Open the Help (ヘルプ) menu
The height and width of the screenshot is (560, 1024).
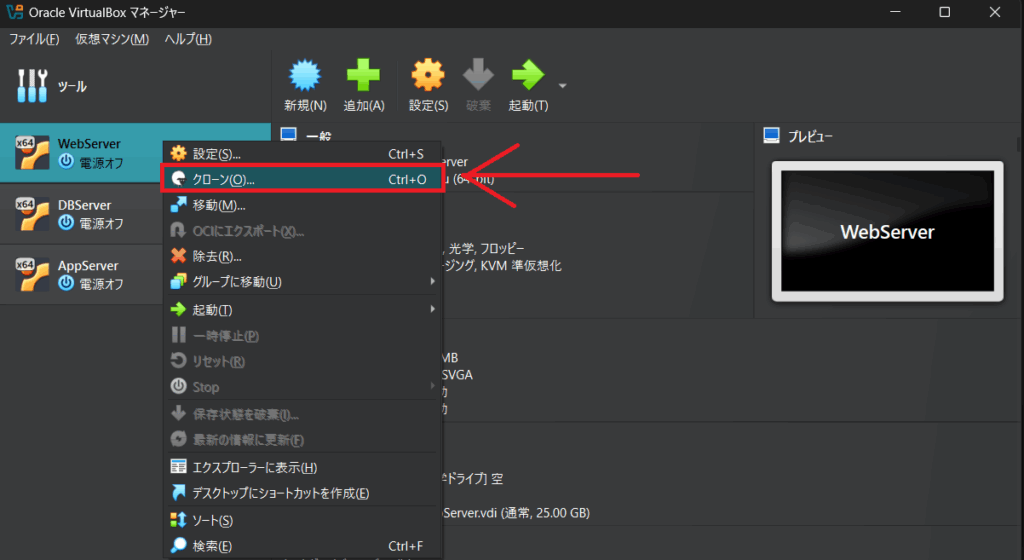click(188, 39)
